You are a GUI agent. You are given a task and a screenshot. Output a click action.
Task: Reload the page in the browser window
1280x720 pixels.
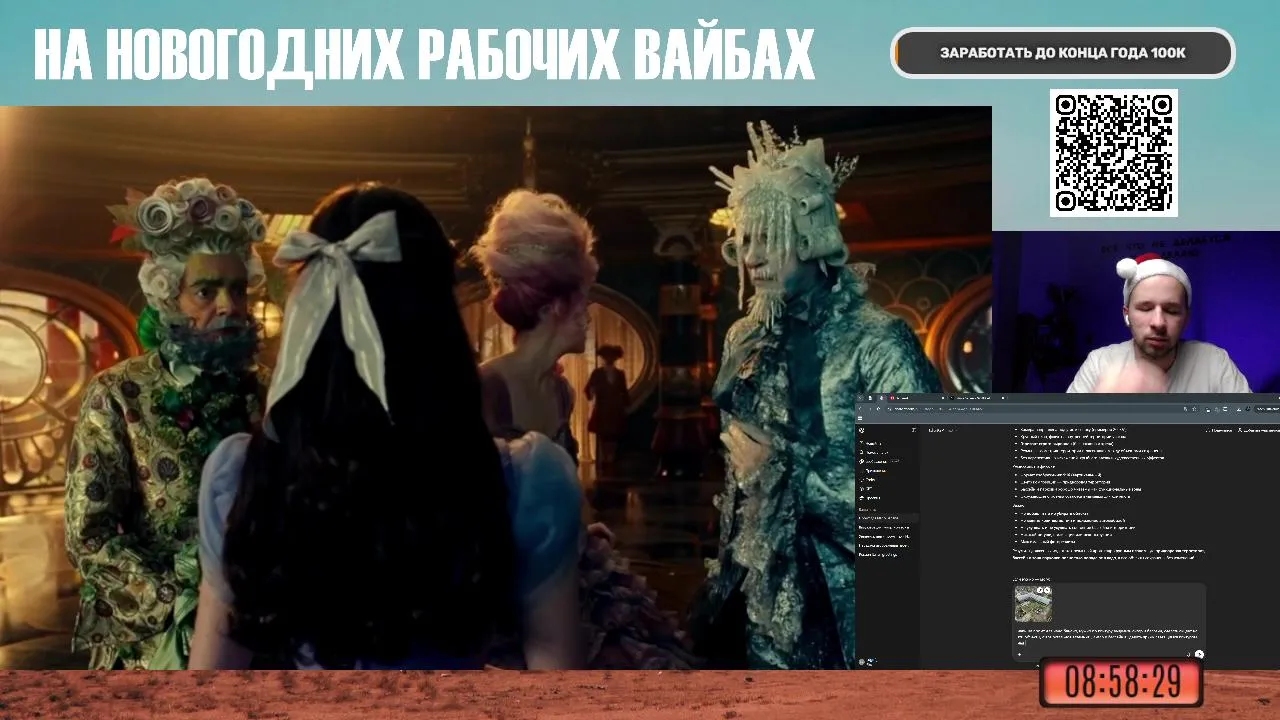[878, 409]
